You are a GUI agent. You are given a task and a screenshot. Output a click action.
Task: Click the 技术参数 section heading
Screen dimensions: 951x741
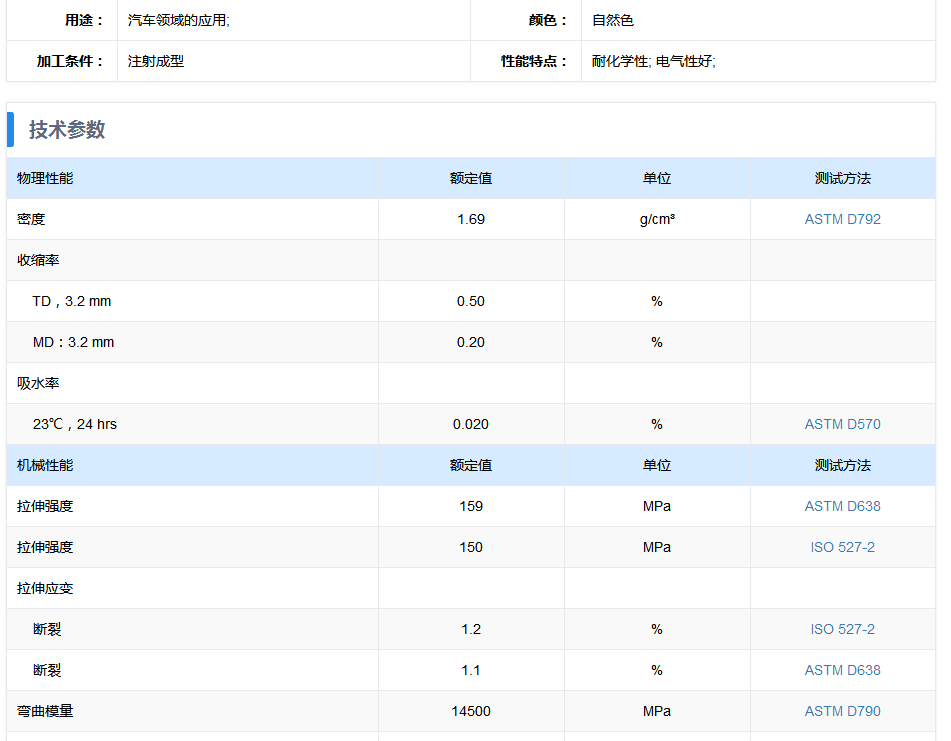67,130
